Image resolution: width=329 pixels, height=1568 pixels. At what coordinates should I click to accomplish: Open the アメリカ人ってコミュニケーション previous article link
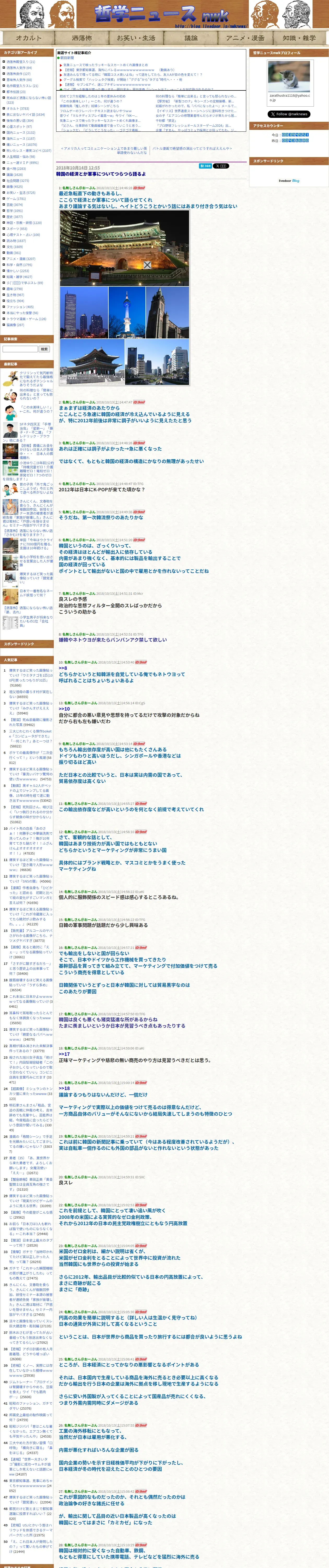[x=105, y=150]
